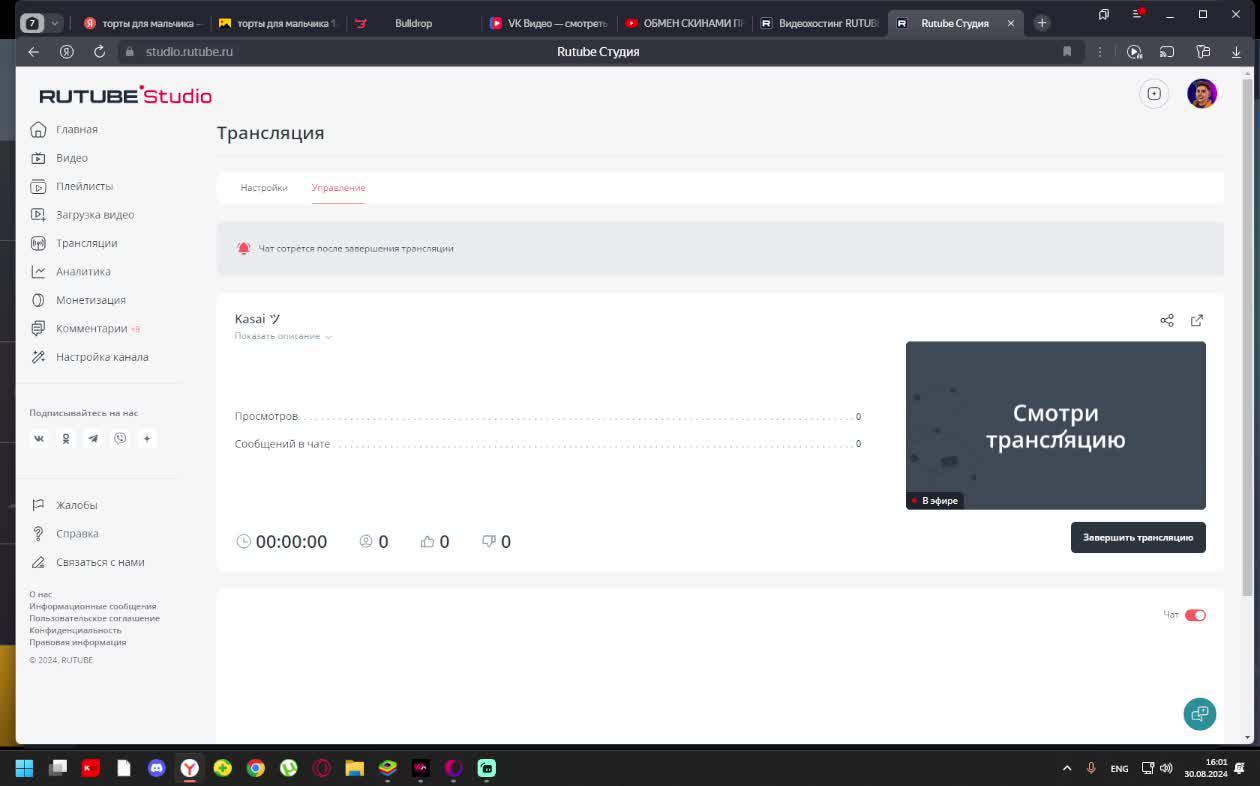Open the VK social icon
Viewport: 1260px width, 786px height.
click(39, 438)
